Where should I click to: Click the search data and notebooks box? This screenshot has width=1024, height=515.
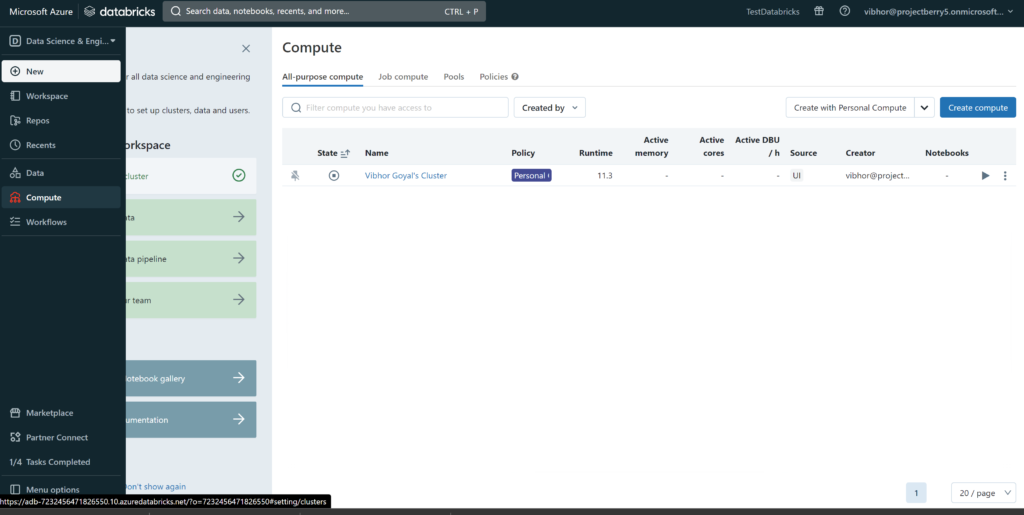[324, 11]
